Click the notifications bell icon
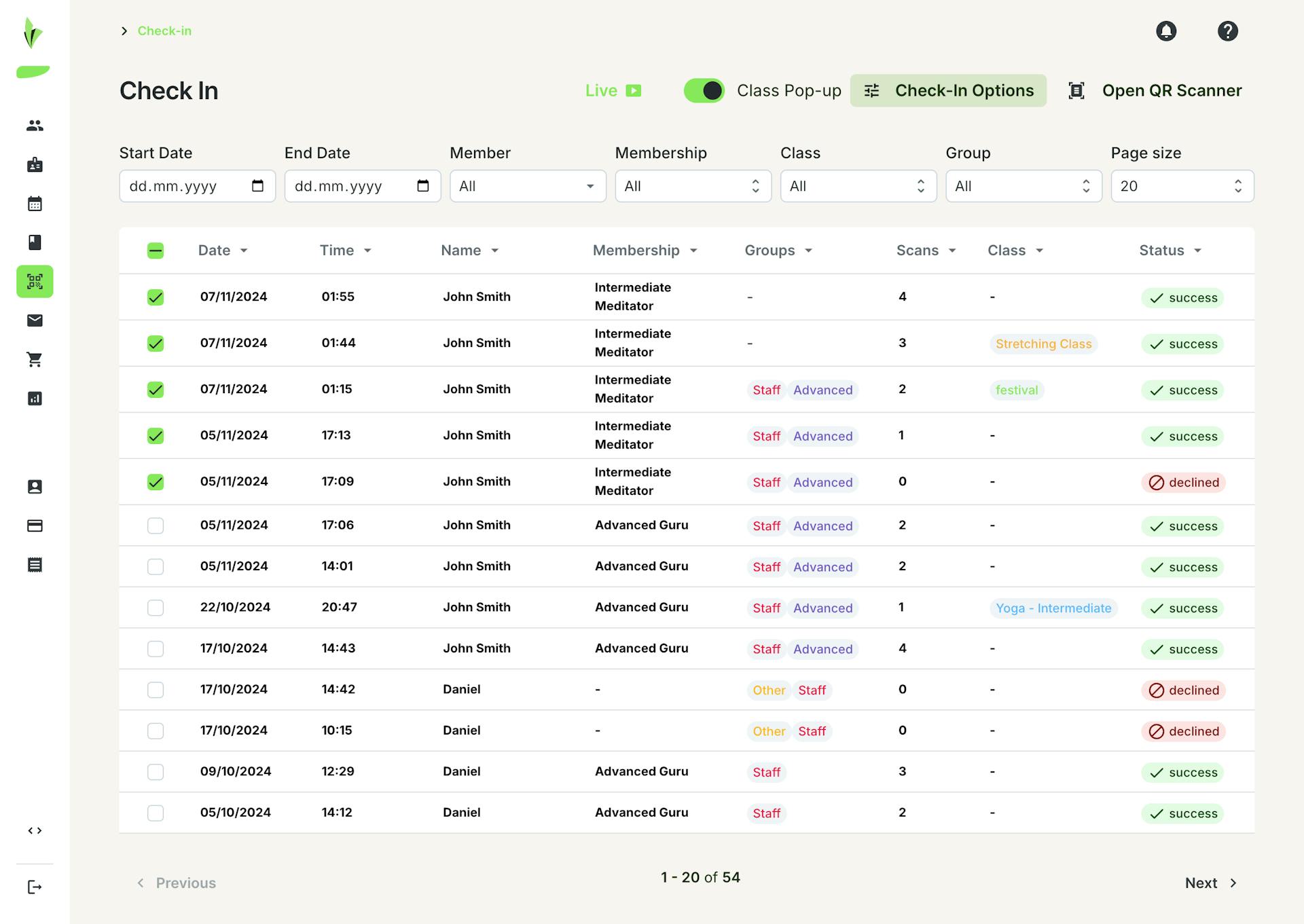 (x=1166, y=31)
